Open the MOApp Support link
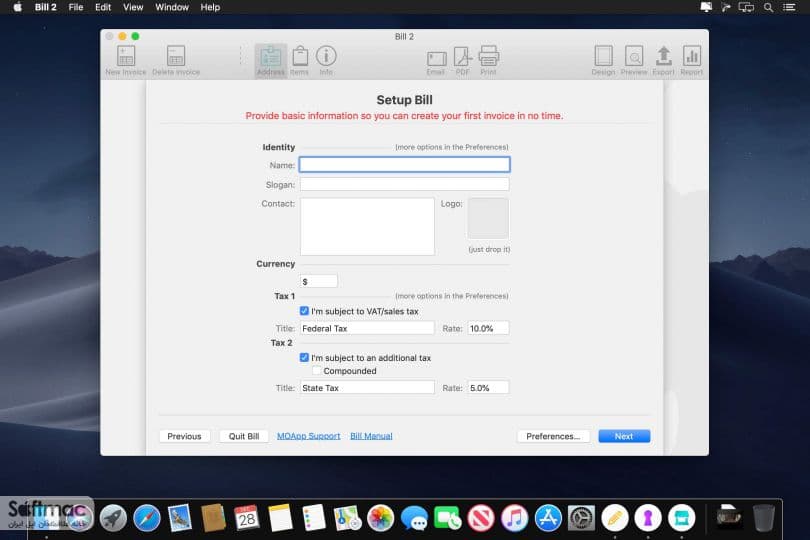This screenshot has height=540, width=810. pos(308,436)
